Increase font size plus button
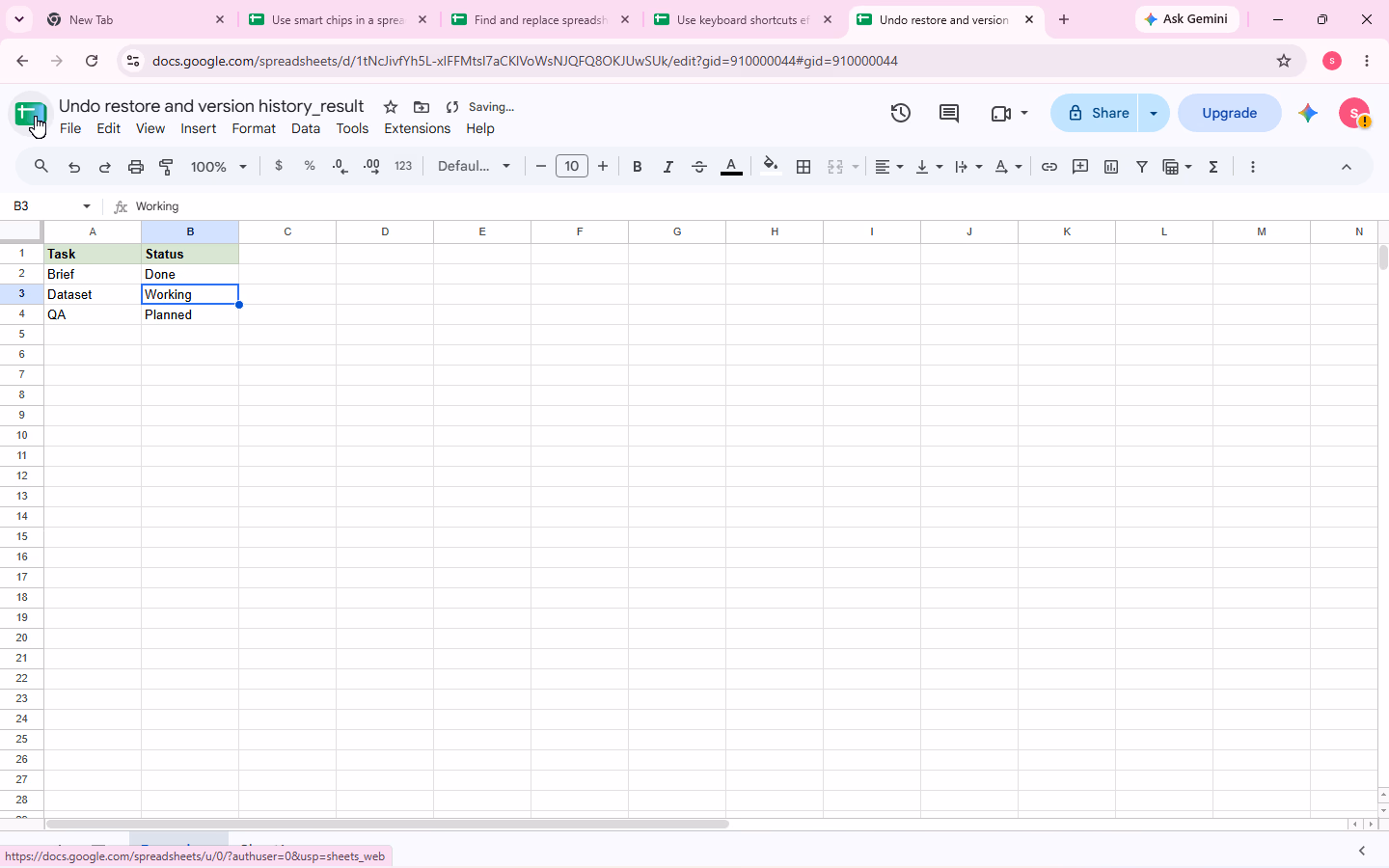The height and width of the screenshot is (868, 1389). pos(603,167)
